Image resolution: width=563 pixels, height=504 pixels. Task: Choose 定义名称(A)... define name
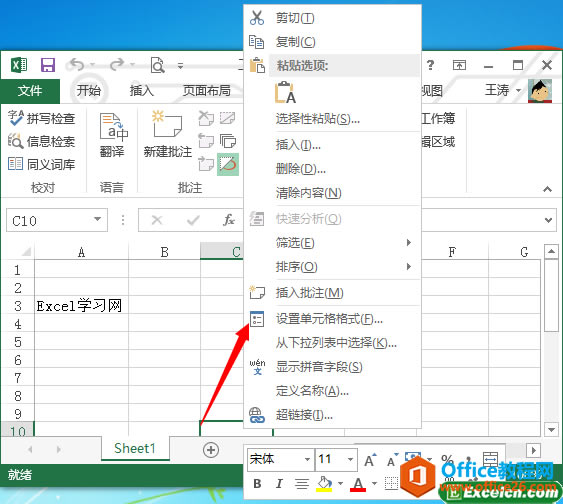pyautogui.click(x=332, y=391)
